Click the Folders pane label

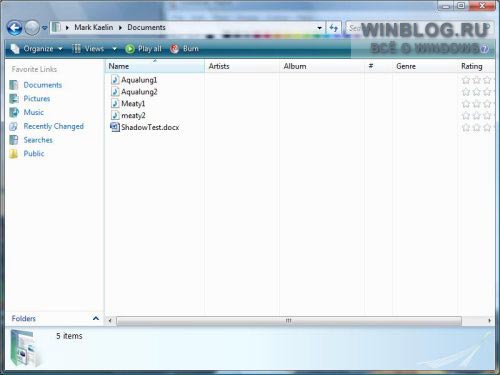(x=23, y=319)
